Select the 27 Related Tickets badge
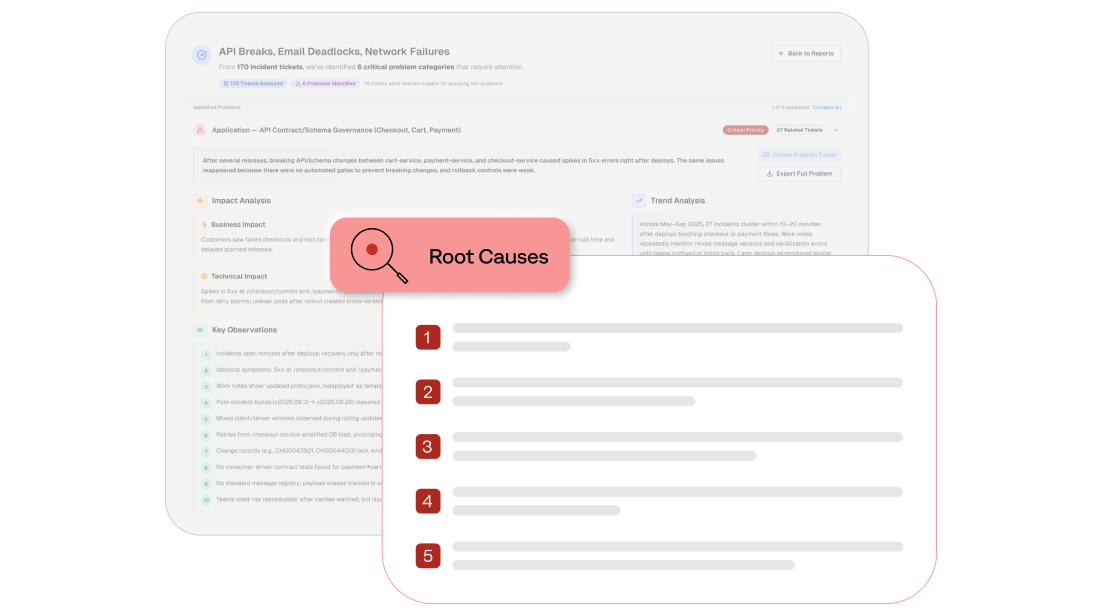This screenshot has height=616, width=1101. coord(800,130)
